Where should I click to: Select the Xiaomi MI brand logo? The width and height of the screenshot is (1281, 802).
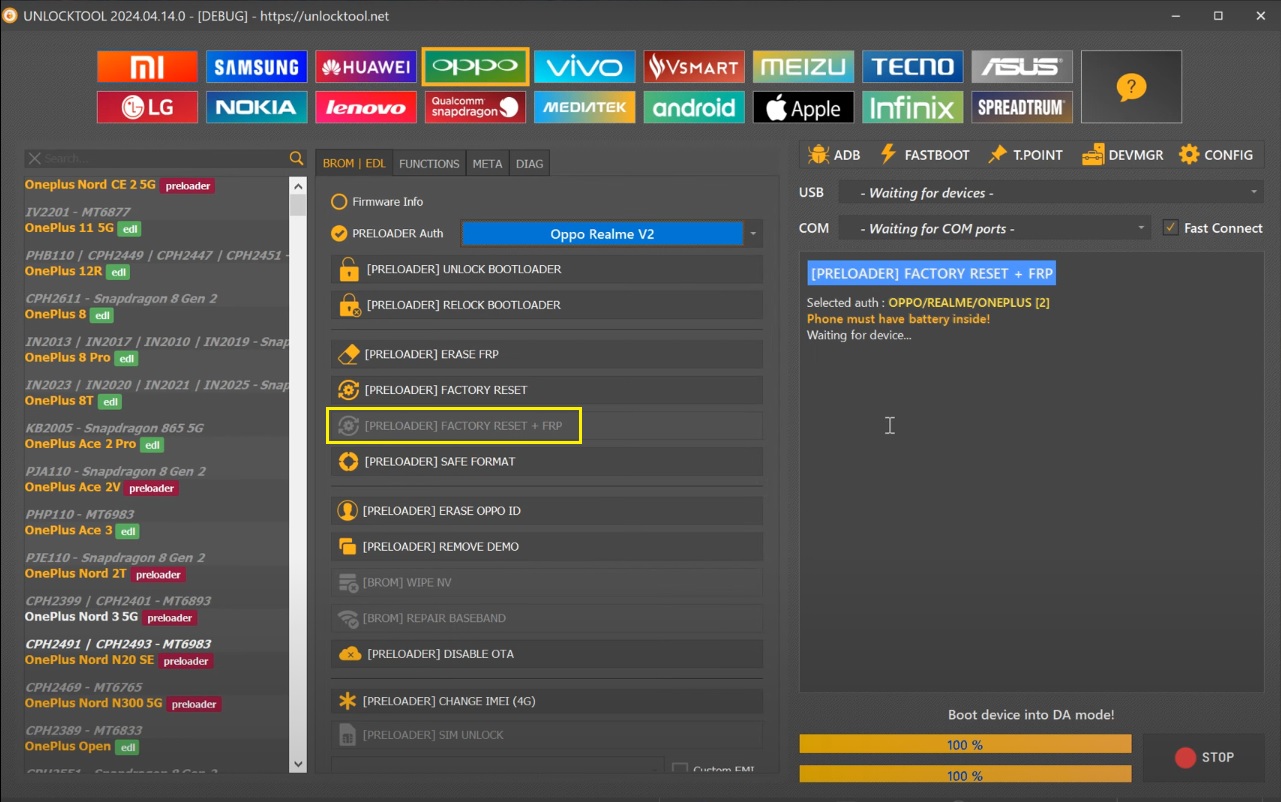pyautogui.click(x=147, y=67)
